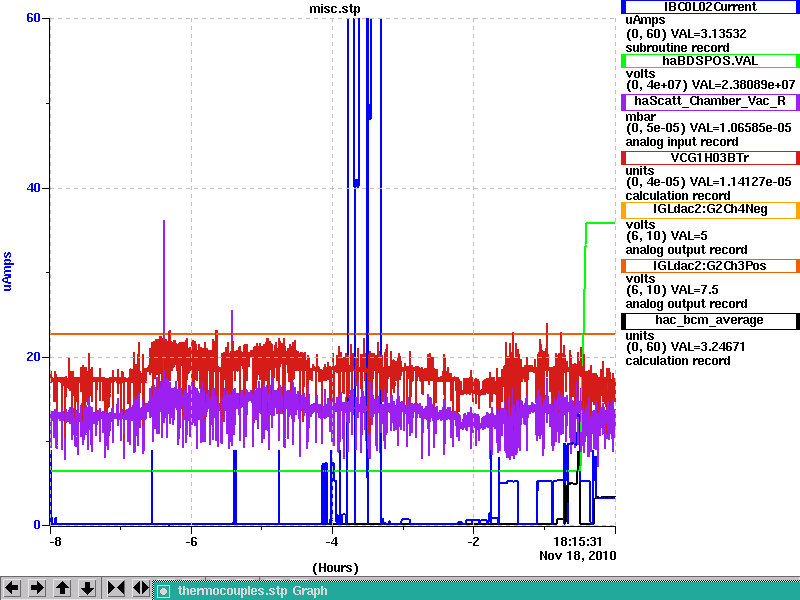Viewport: 800px width, 600px height.
Task: Click the -4 hours x-axis tick label
Action: 332,542
